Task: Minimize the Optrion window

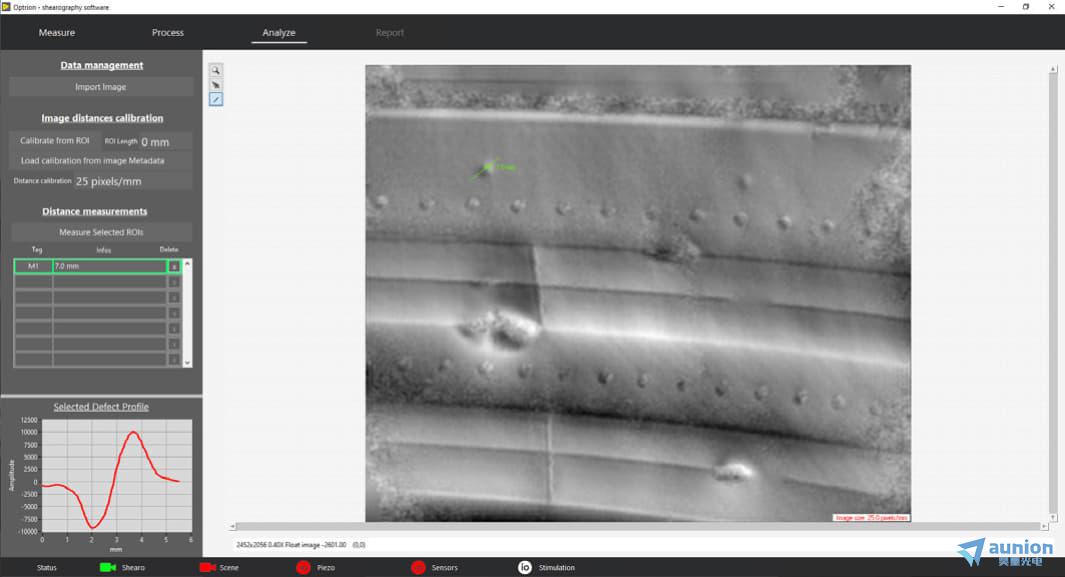Action: 1000,7
